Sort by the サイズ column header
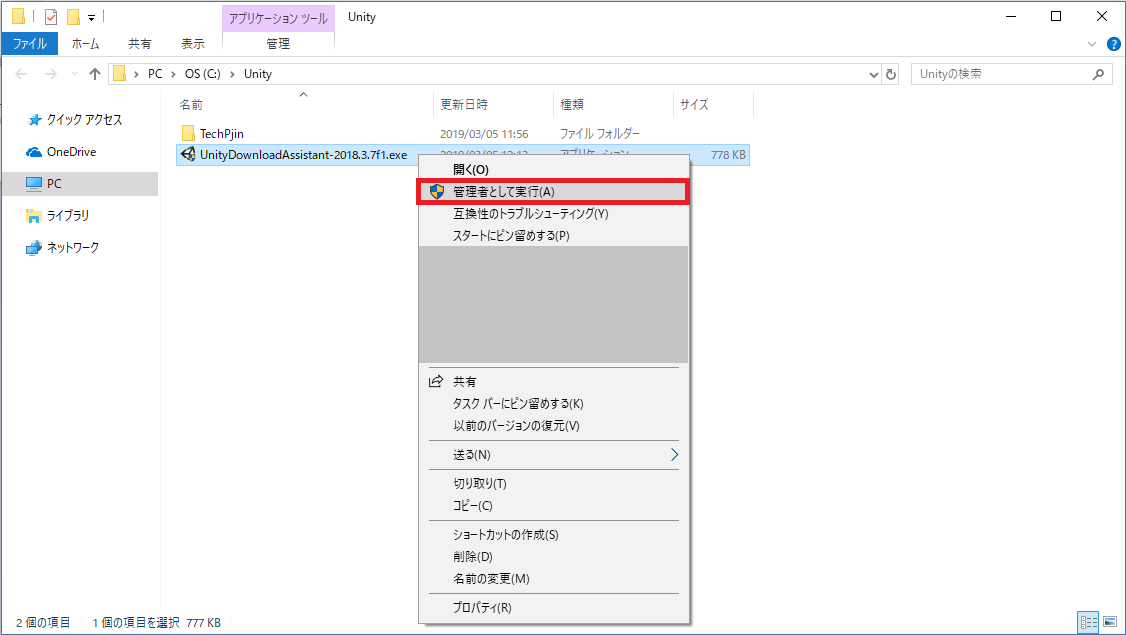This screenshot has height=635, width=1126. (x=713, y=105)
